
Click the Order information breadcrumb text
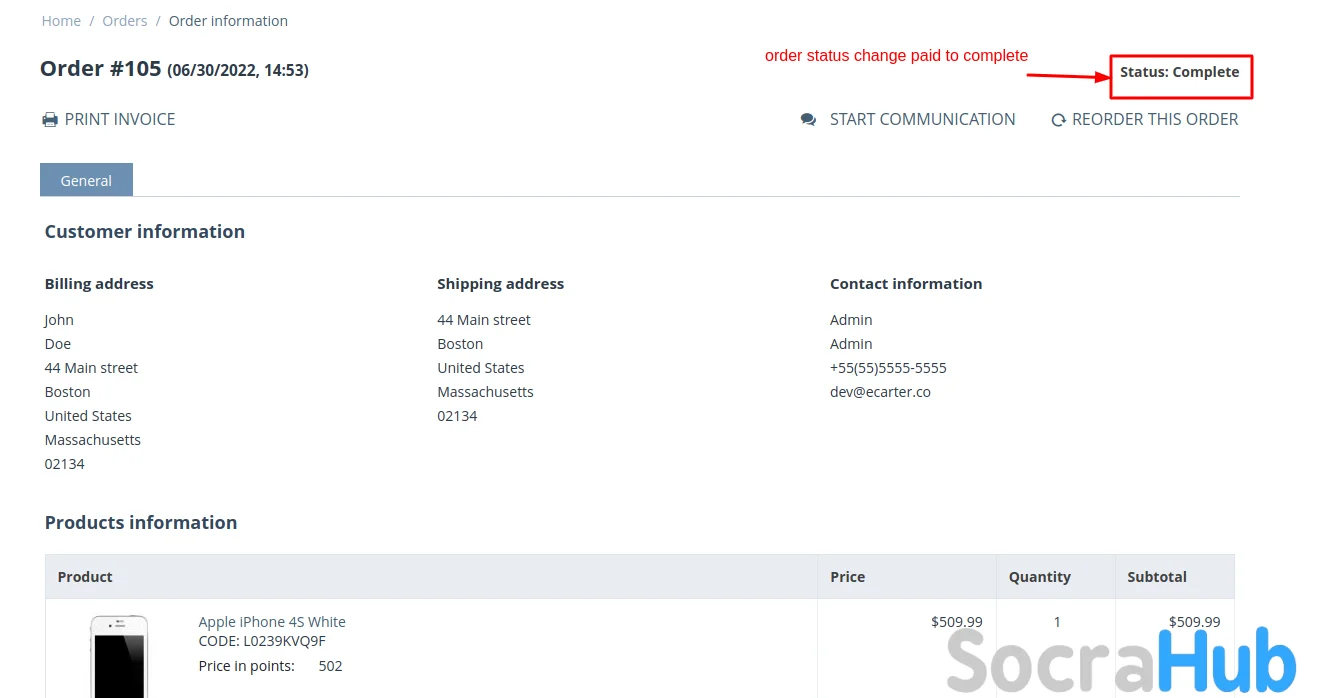pos(228,21)
